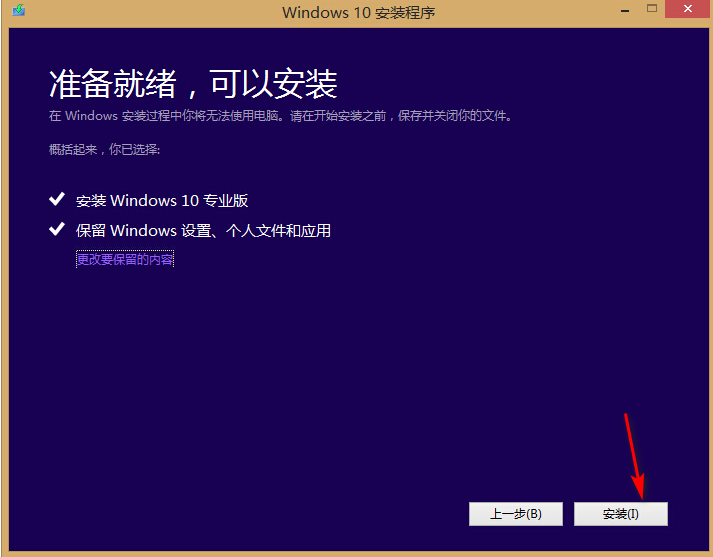Image resolution: width=713 pixels, height=557 pixels.
Task: Maximize the Windows 10 安装程序 window
Action: (x=652, y=8)
